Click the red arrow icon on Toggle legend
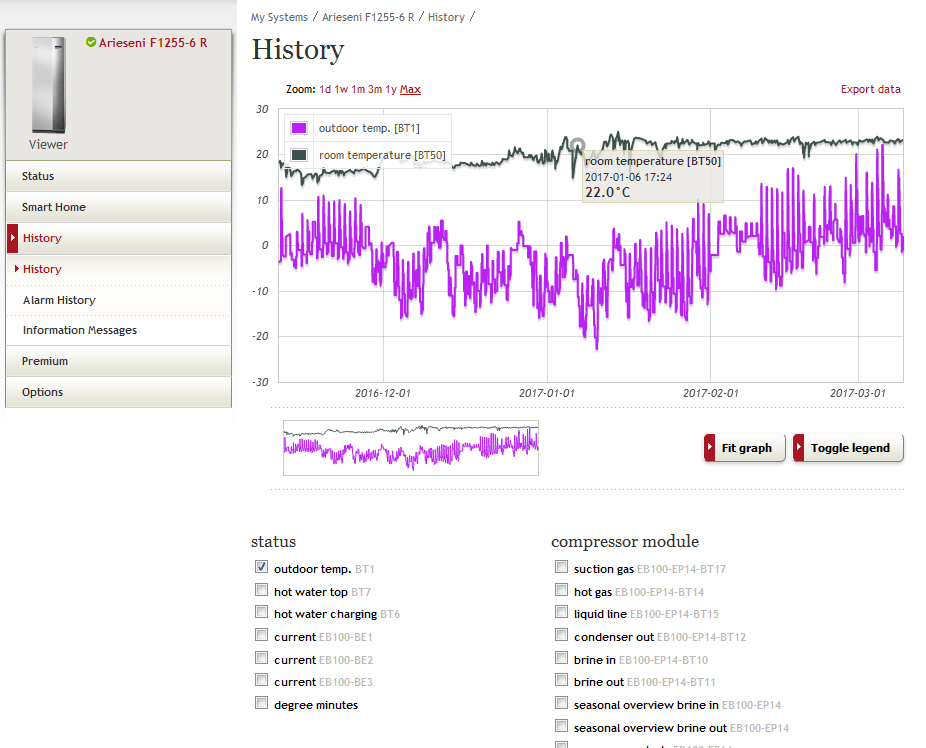 [x=799, y=448]
